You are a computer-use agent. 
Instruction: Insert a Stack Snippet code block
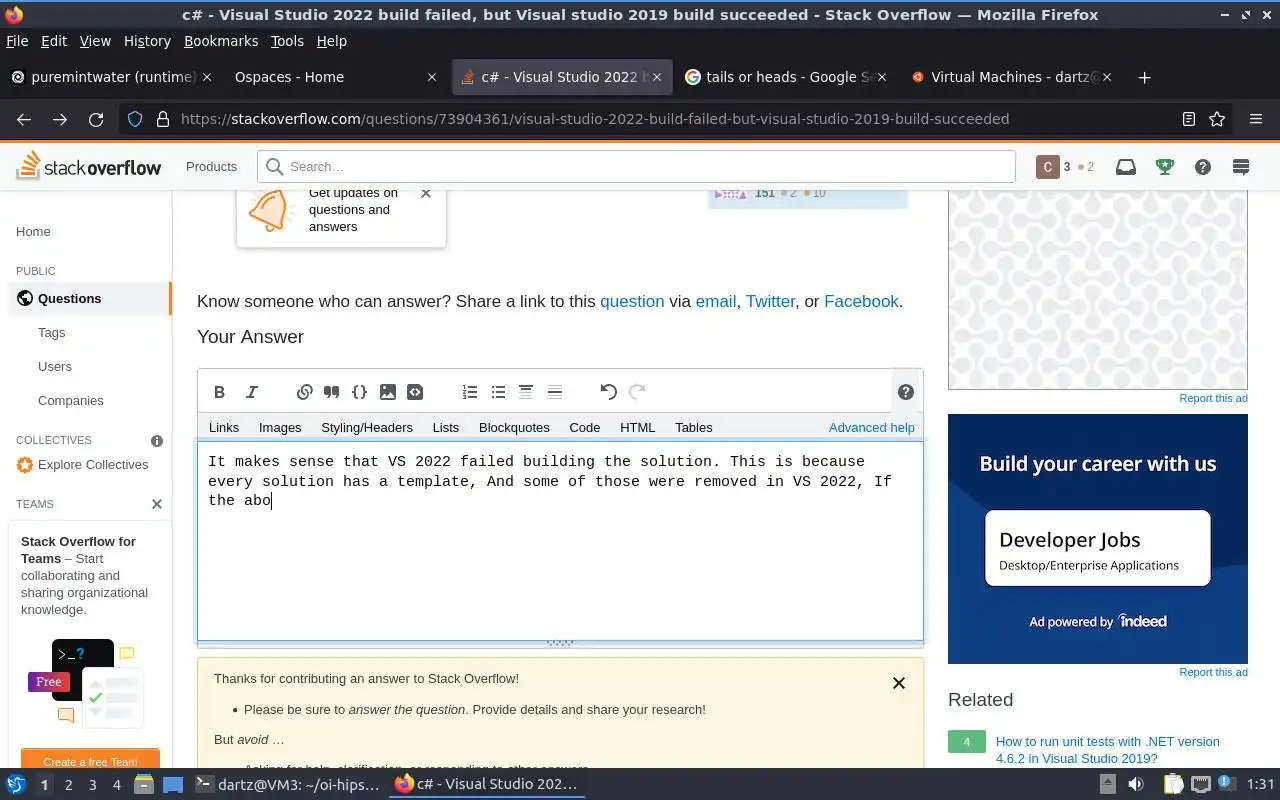tap(415, 392)
